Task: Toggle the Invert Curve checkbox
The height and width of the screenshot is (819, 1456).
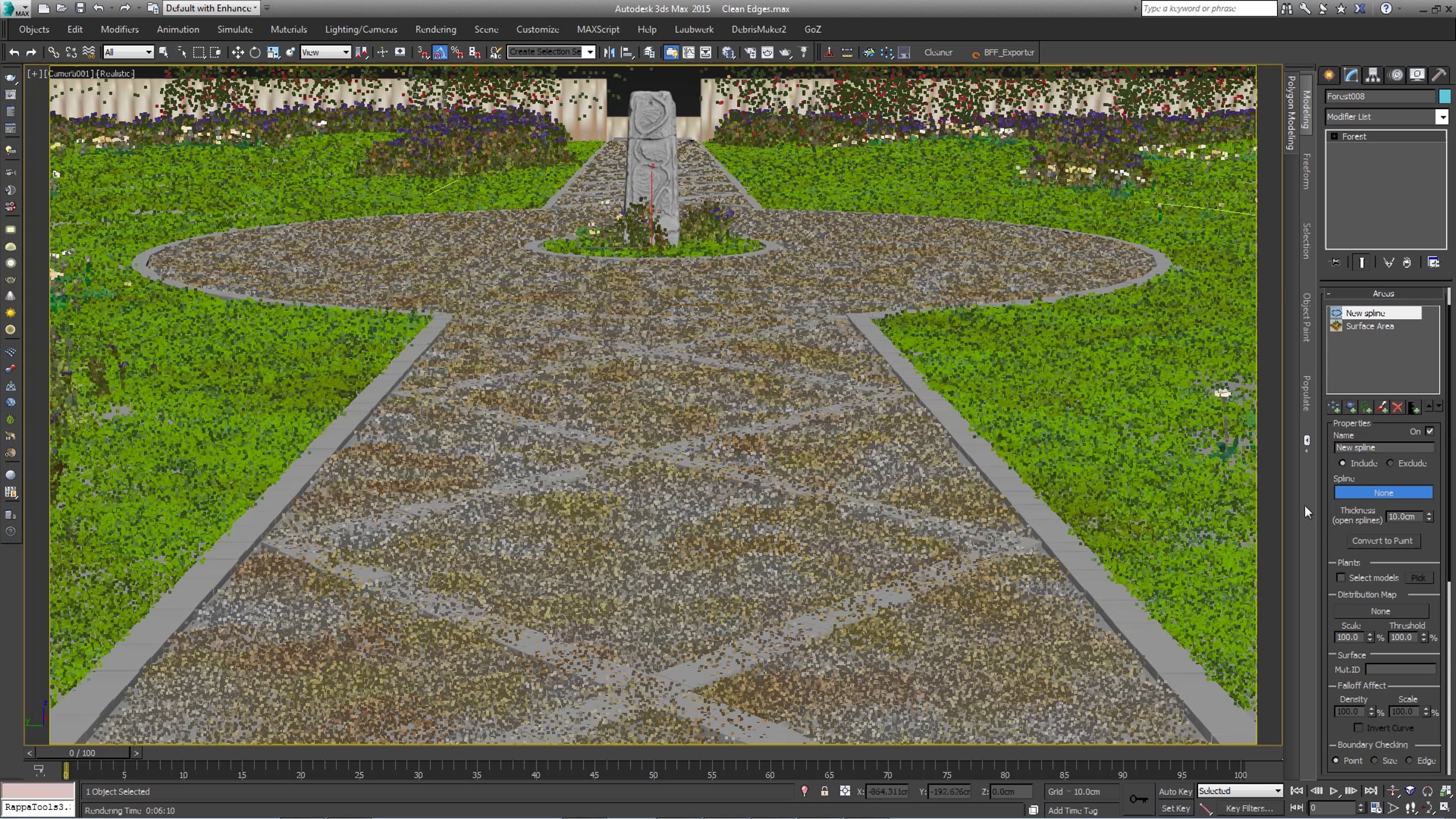Action: tap(1359, 727)
